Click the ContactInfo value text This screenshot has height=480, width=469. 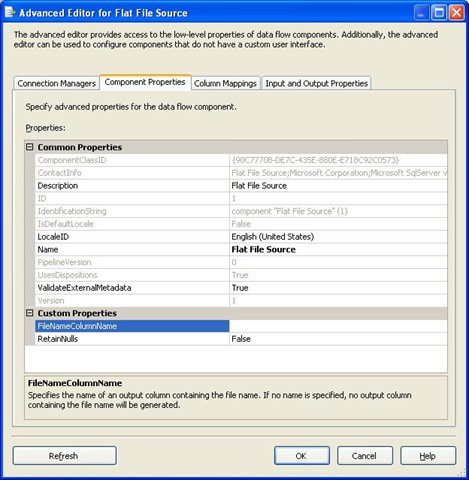[339, 173]
